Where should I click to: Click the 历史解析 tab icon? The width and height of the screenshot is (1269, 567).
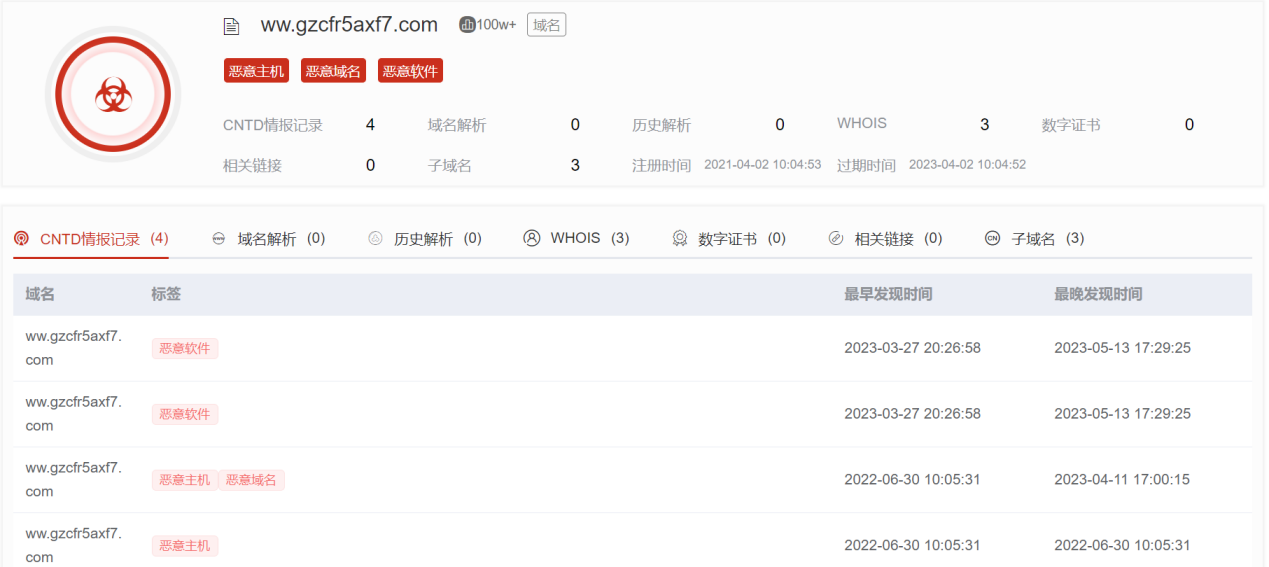coord(376,239)
